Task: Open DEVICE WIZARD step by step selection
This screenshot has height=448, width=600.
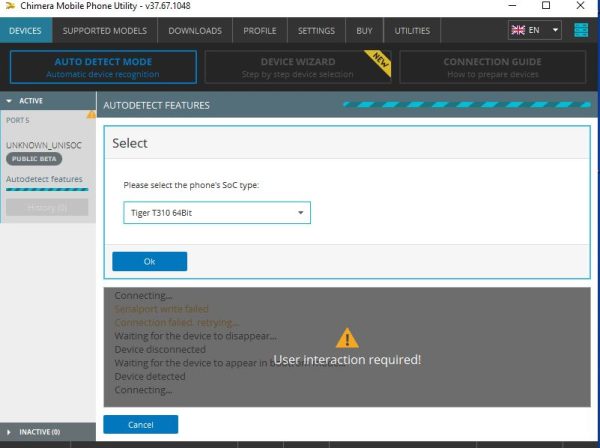Action: 298,67
